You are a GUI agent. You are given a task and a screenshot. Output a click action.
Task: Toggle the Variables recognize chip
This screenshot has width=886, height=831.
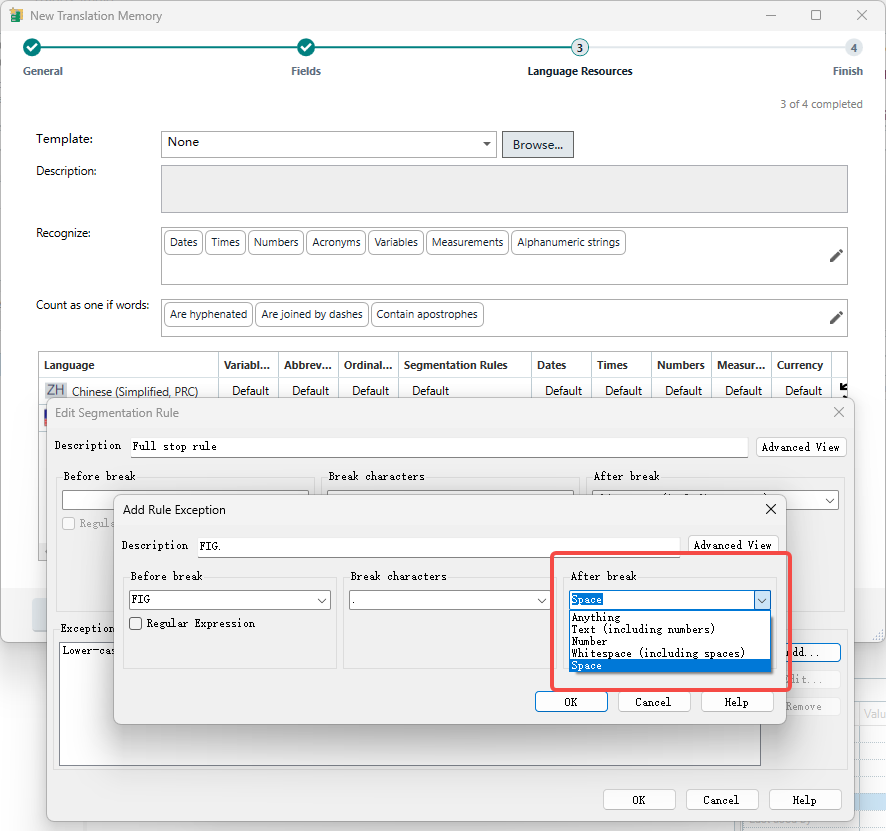coord(396,242)
